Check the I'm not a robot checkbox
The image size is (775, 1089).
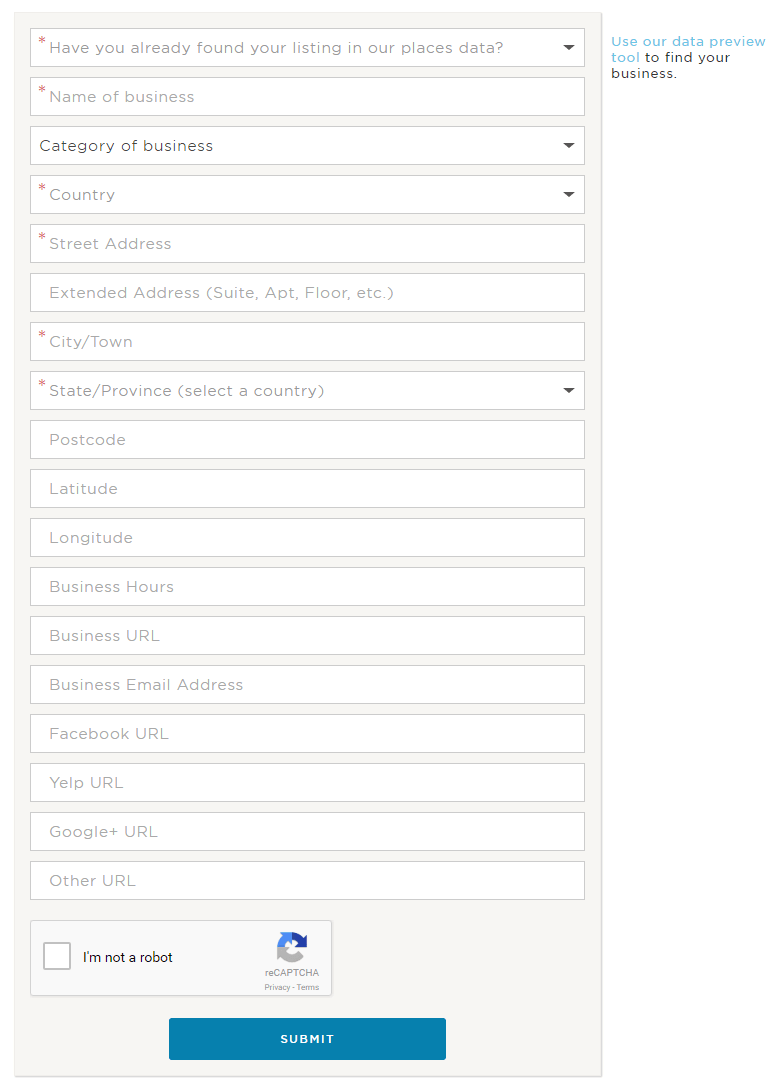click(x=57, y=957)
